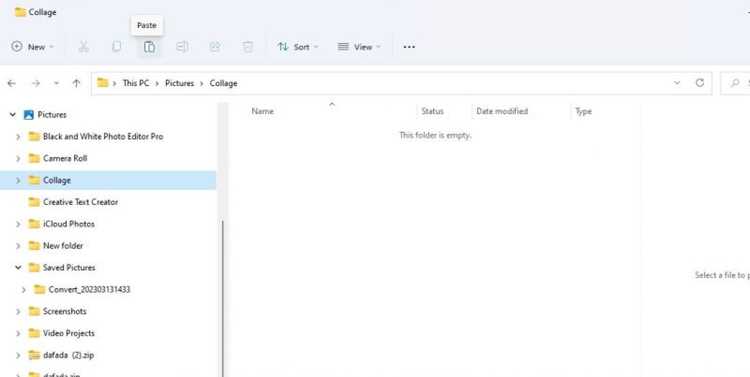Open address bar history chevron
This screenshot has height=377, width=750.
677,83
